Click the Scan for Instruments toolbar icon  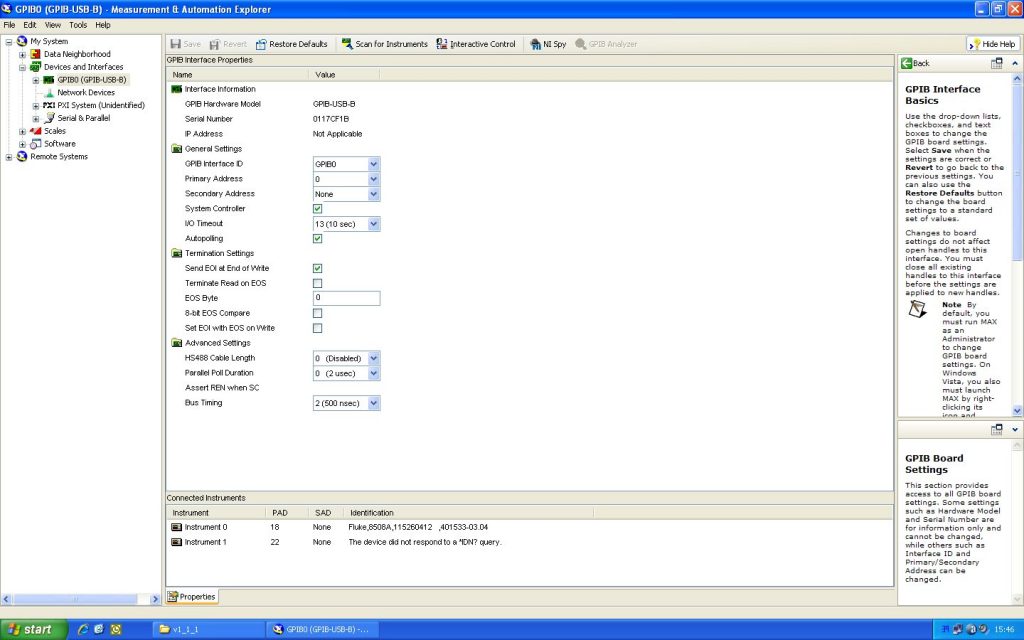347,44
